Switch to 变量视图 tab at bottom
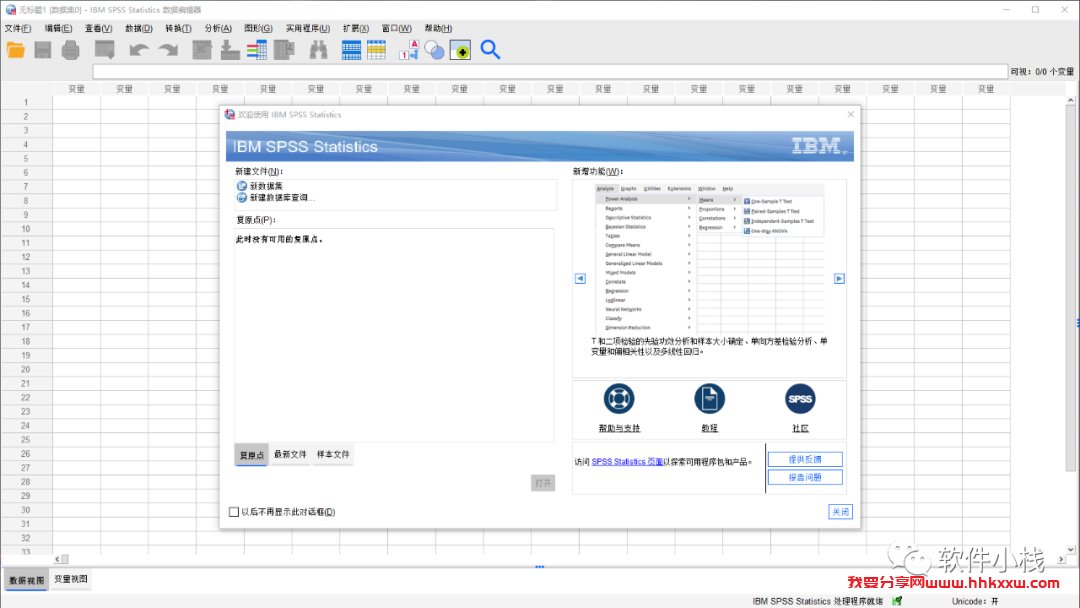 [71, 579]
